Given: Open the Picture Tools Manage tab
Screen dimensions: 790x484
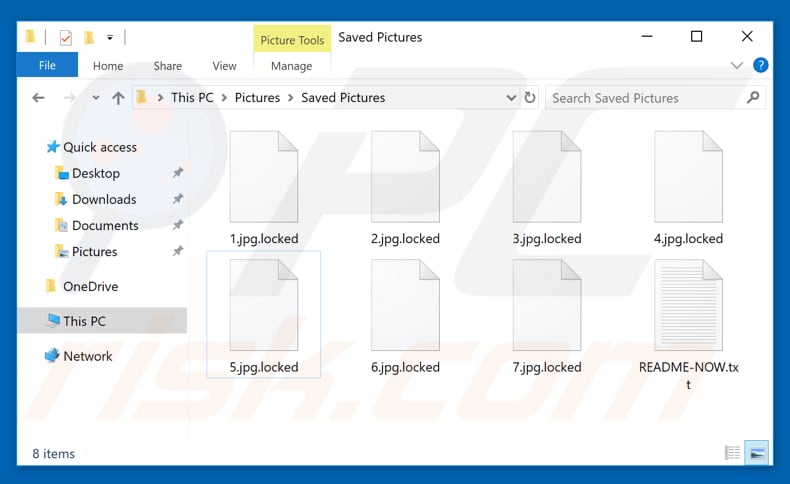Looking at the screenshot, I should click(x=291, y=66).
